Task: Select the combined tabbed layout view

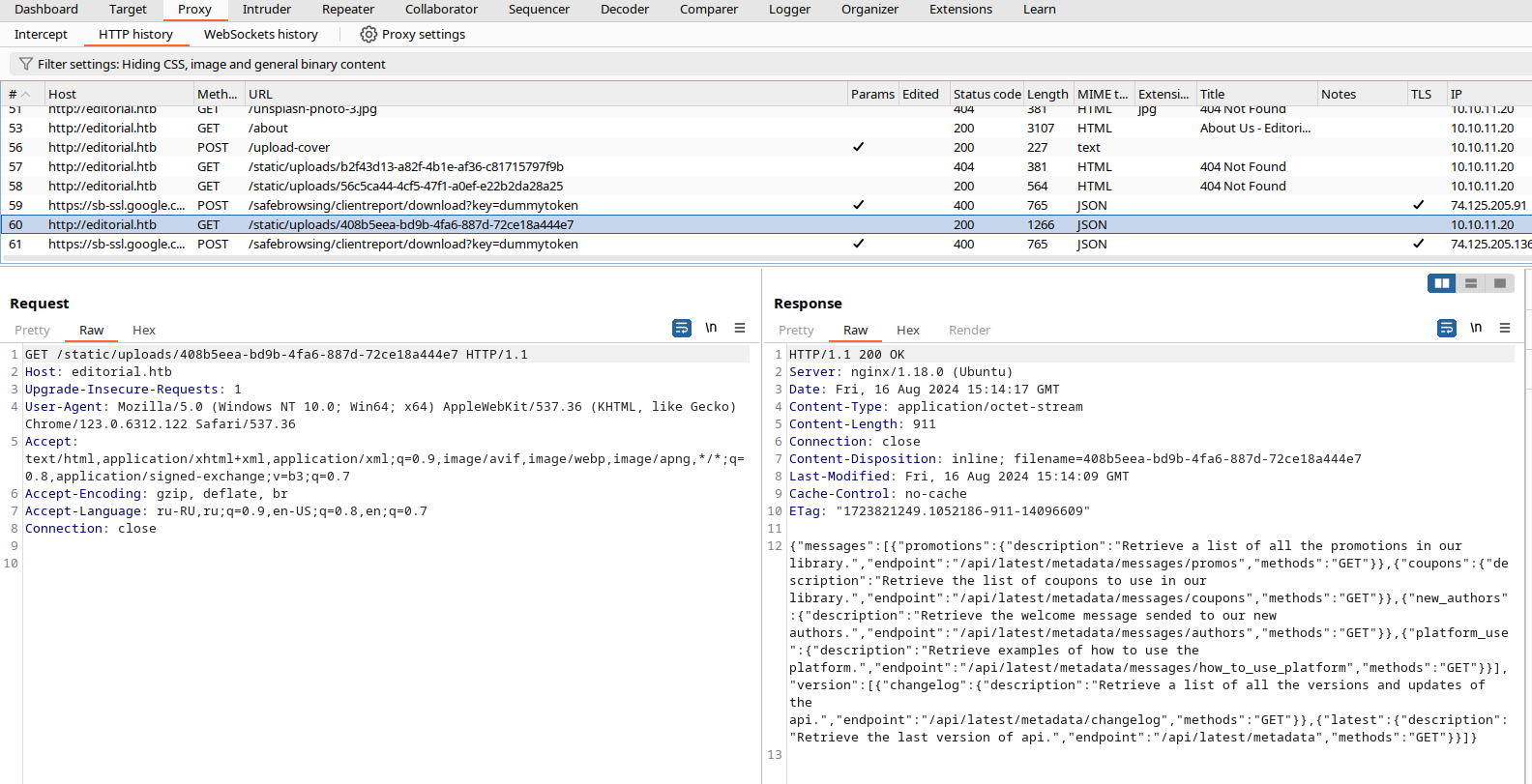Action: click(1500, 283)
